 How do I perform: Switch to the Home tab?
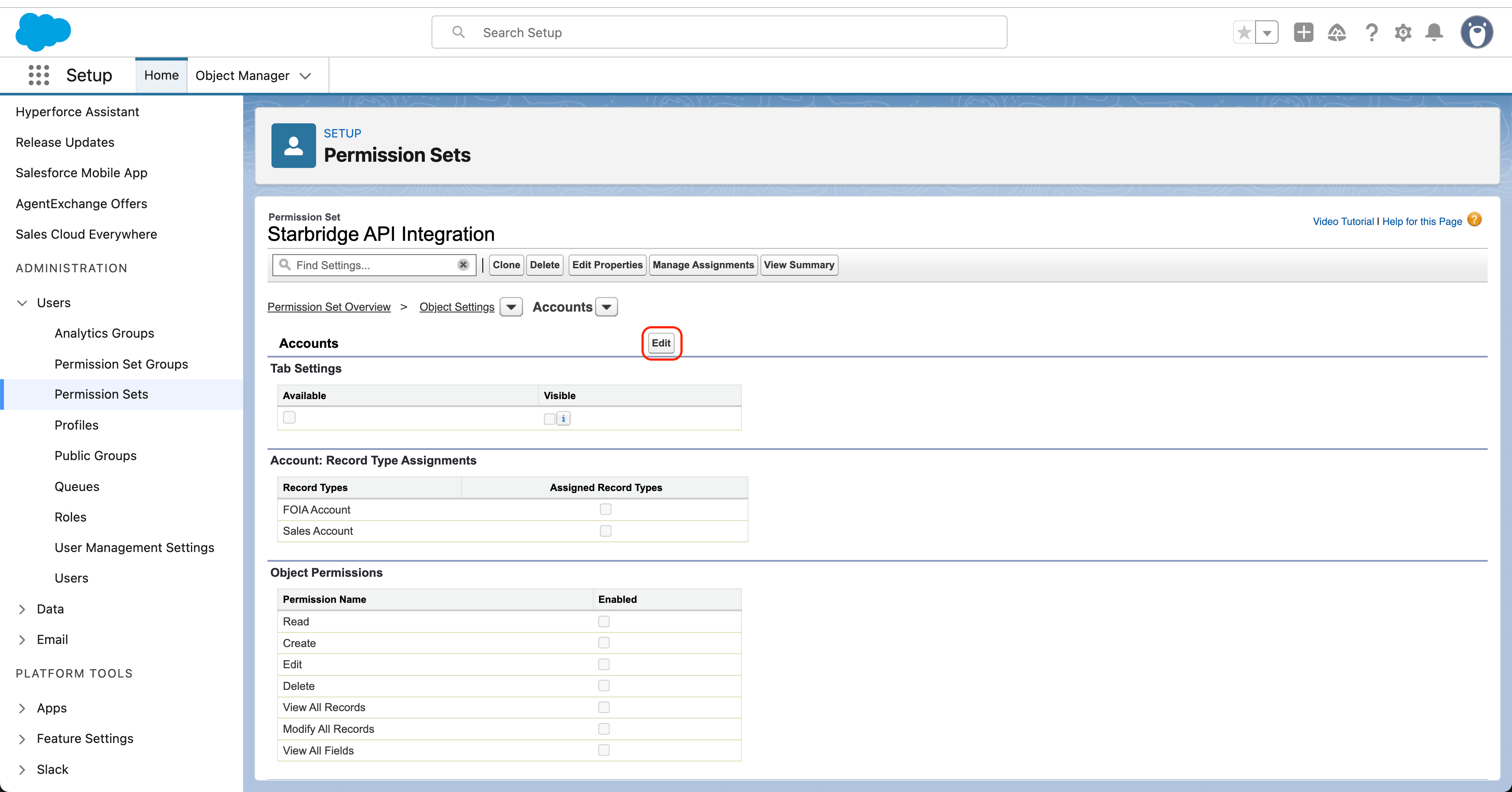161,75
